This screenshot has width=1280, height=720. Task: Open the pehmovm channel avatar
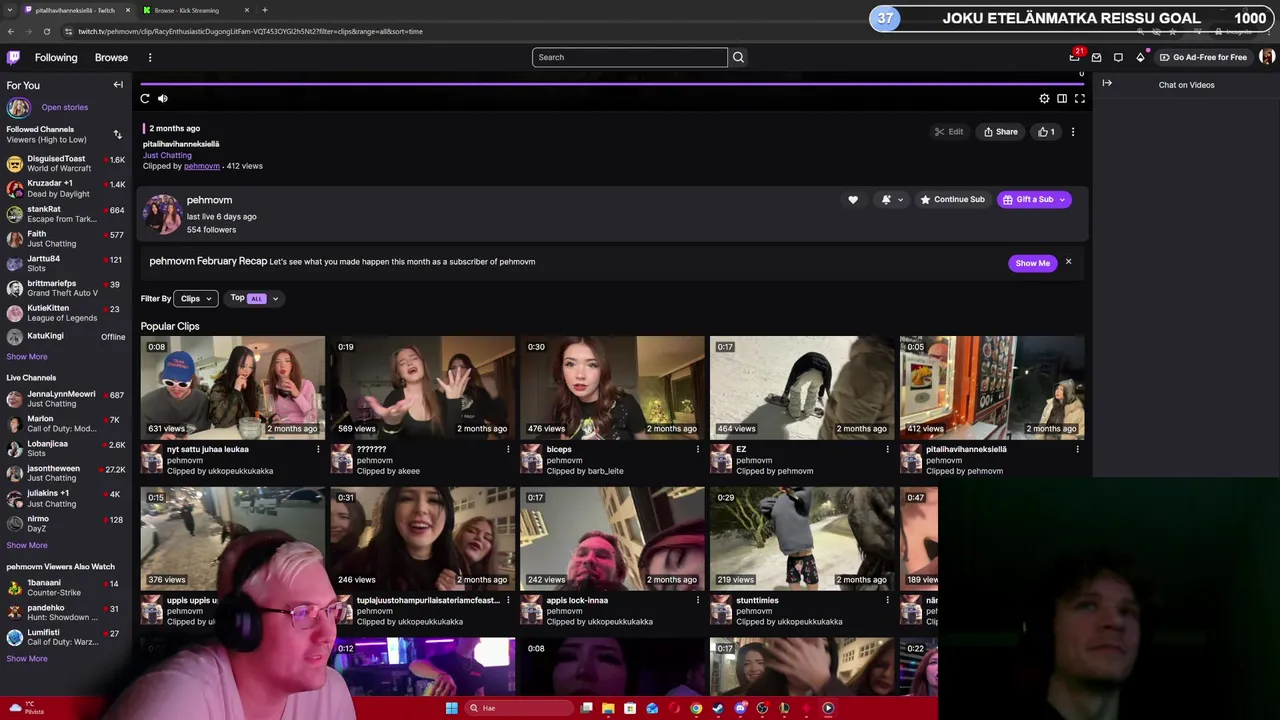[162, 214]
